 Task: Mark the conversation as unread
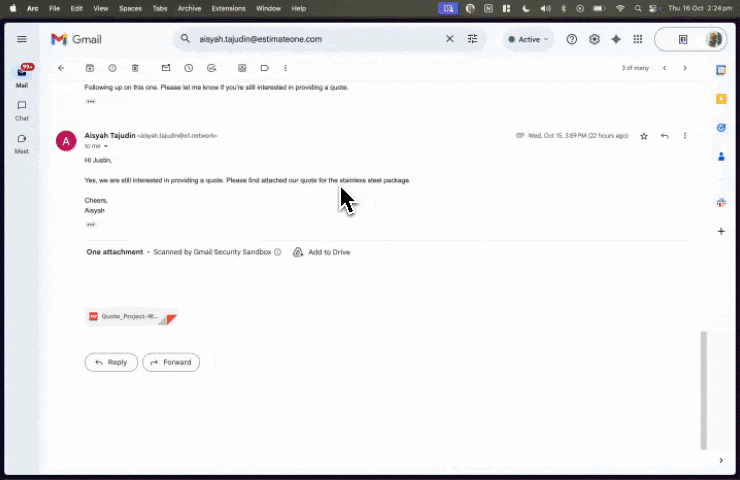[166, 68]
